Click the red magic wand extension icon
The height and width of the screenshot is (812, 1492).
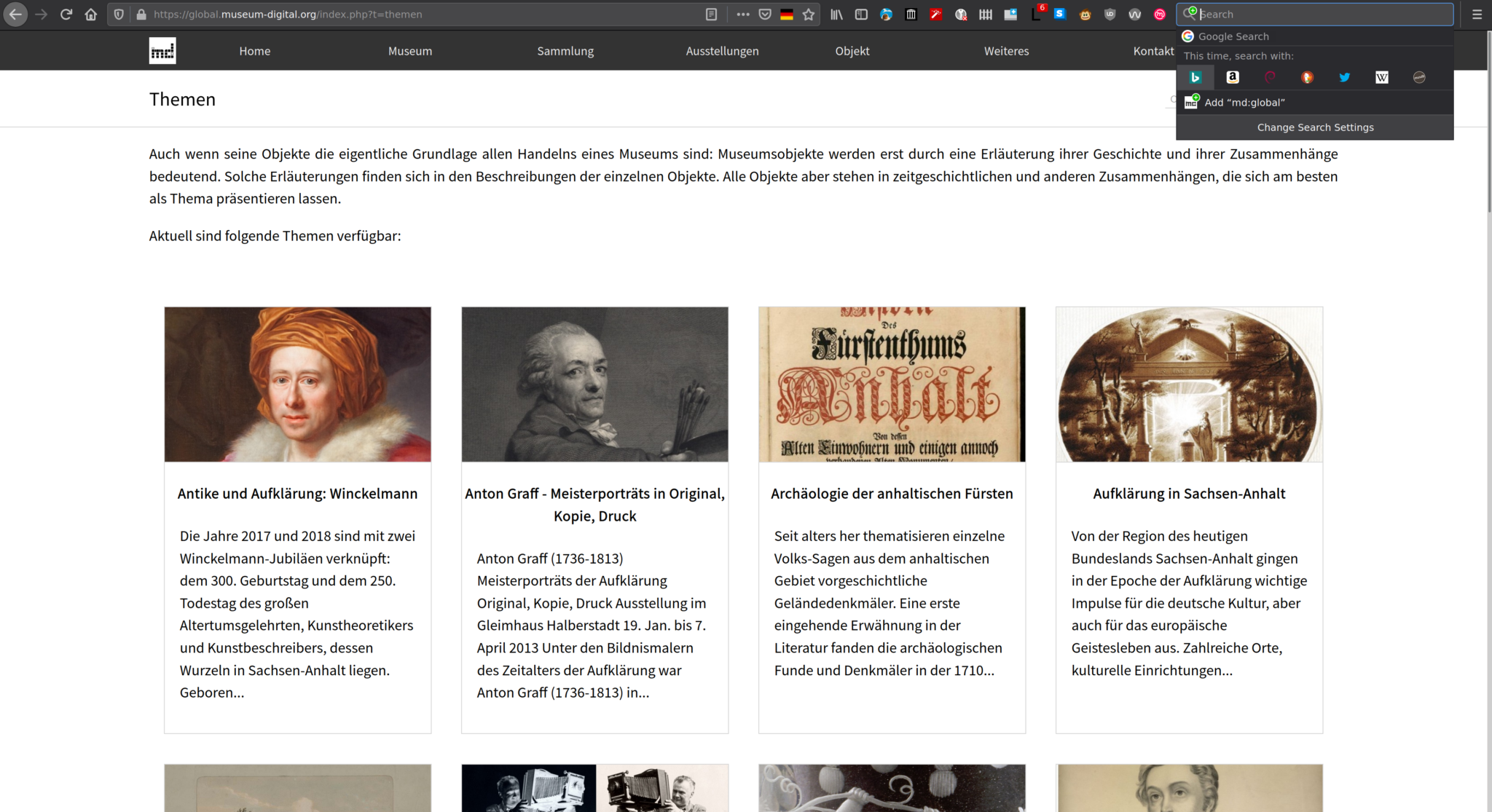pyautogui.click(x=936, y=14)
